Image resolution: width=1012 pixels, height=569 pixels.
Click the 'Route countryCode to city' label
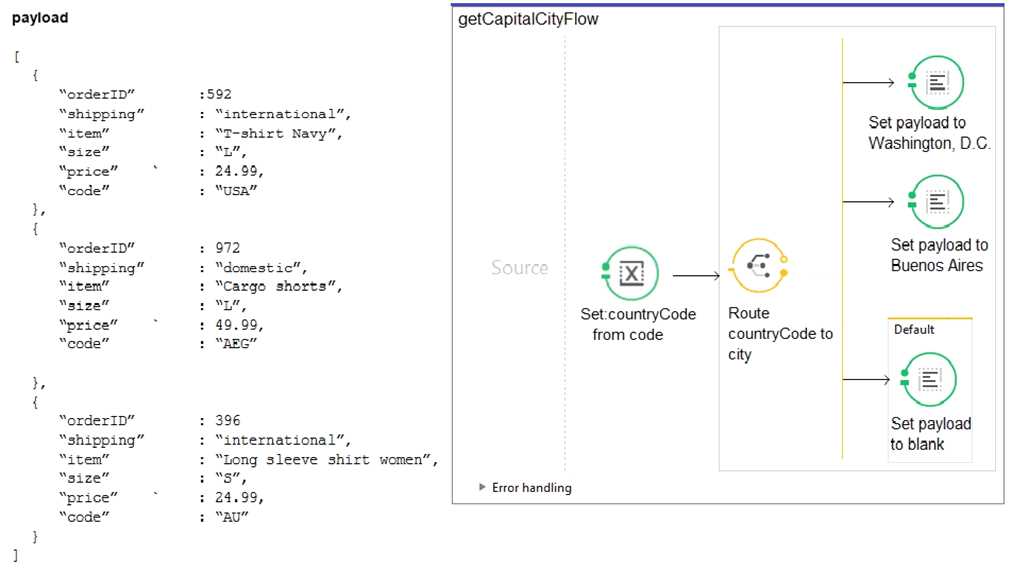pyautogui.click(x=780, y=334)
